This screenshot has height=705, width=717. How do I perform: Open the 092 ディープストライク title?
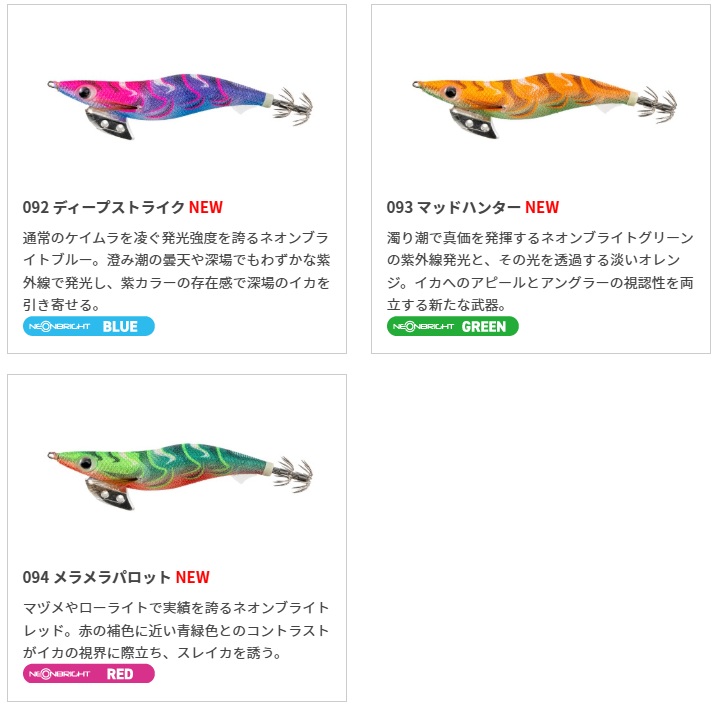(104, 208)
